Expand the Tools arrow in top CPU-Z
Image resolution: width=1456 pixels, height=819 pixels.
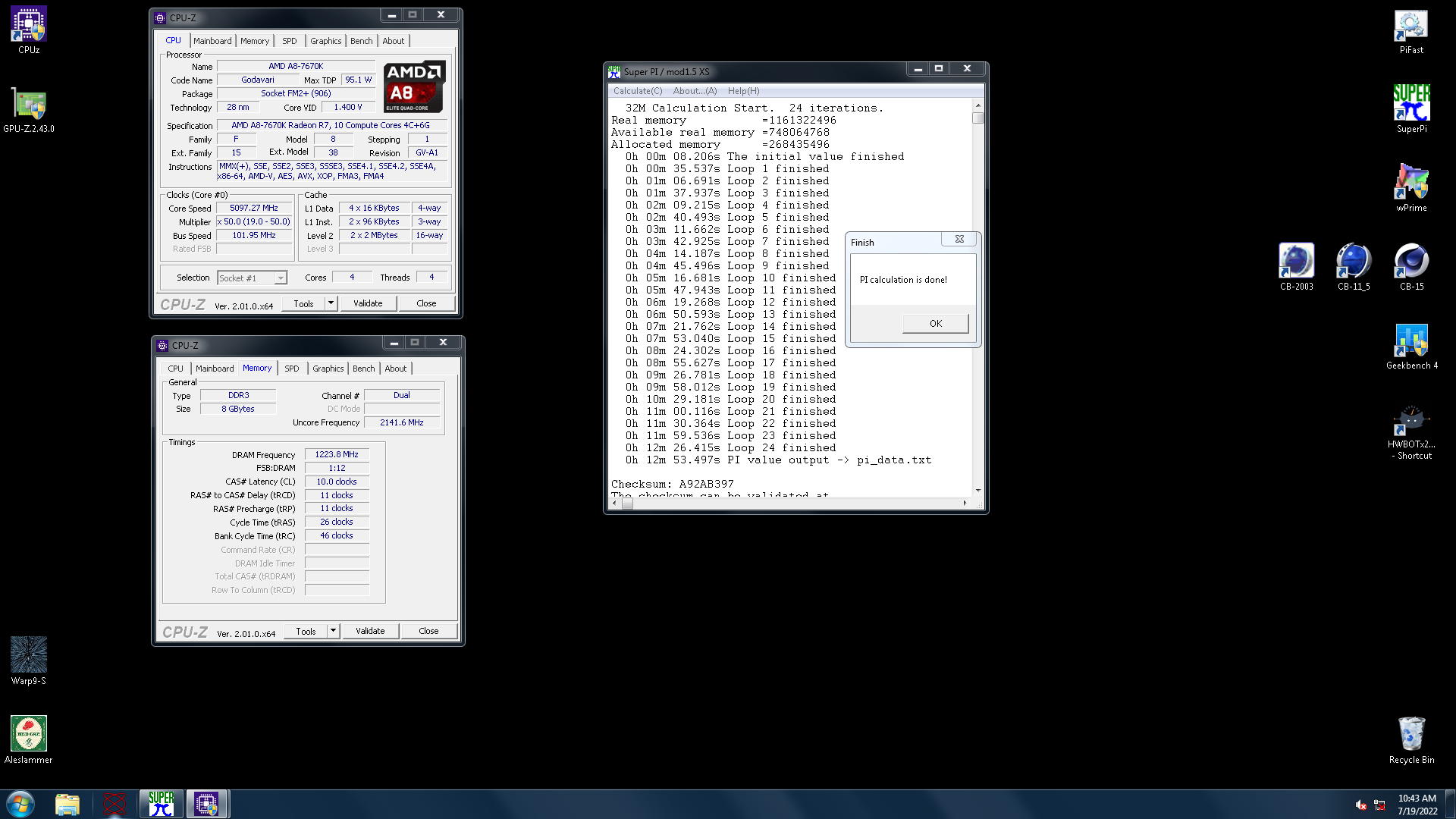click(x=331, y=303)
